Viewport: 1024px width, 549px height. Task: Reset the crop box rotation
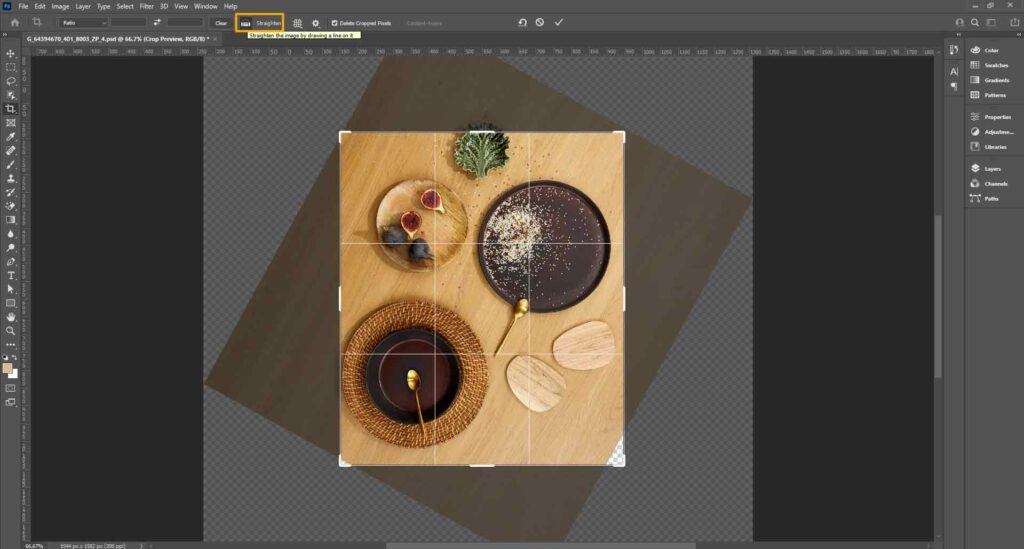click(x=522, y=22)
